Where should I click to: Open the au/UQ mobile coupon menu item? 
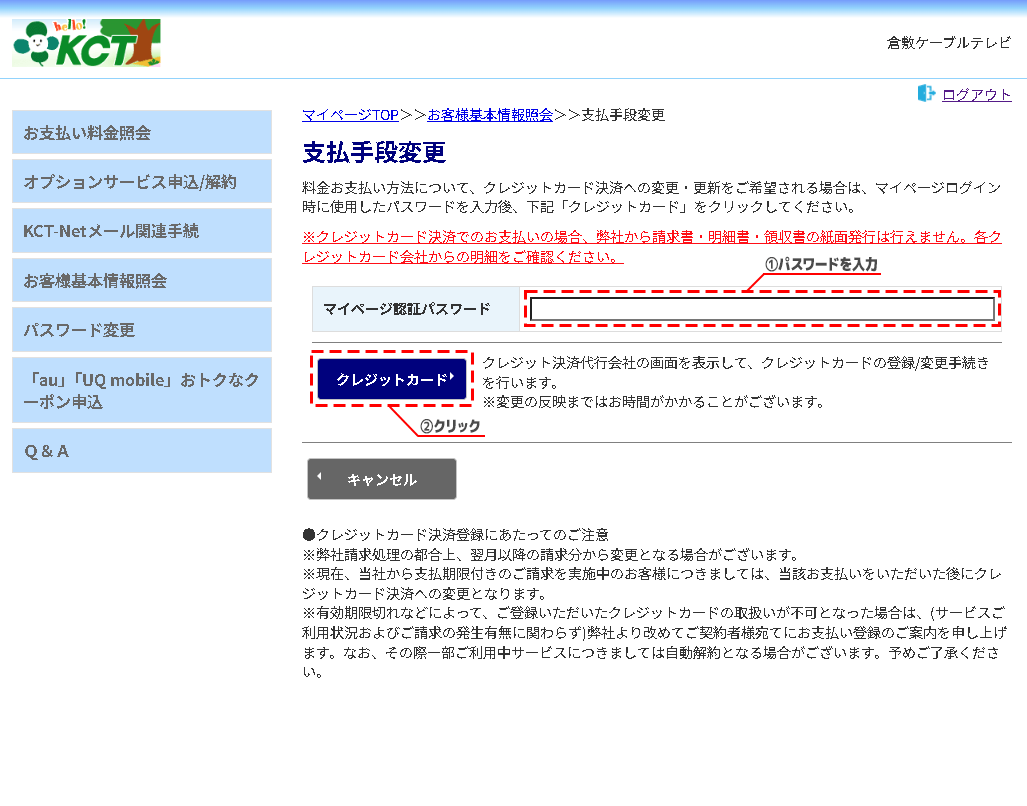(141, 390)
